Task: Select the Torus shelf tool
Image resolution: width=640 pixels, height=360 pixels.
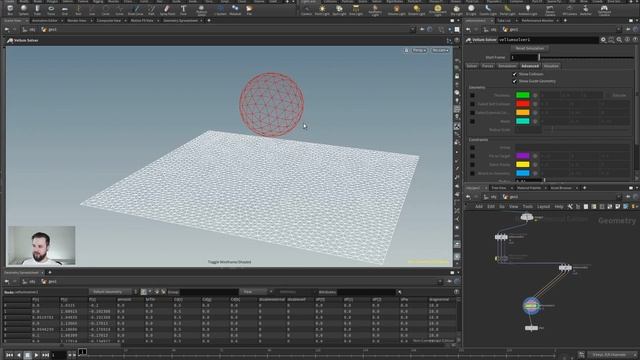Action: click(x=51, y=10)
